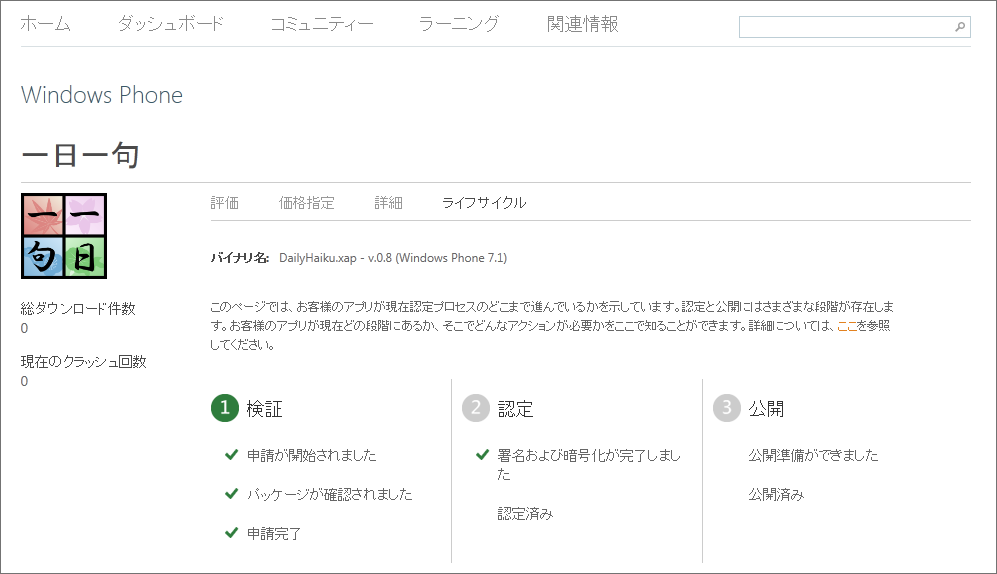This screenshot has height=574, width=997.
Task: Click the バイナリ名 label
Action: pos(240,258)
